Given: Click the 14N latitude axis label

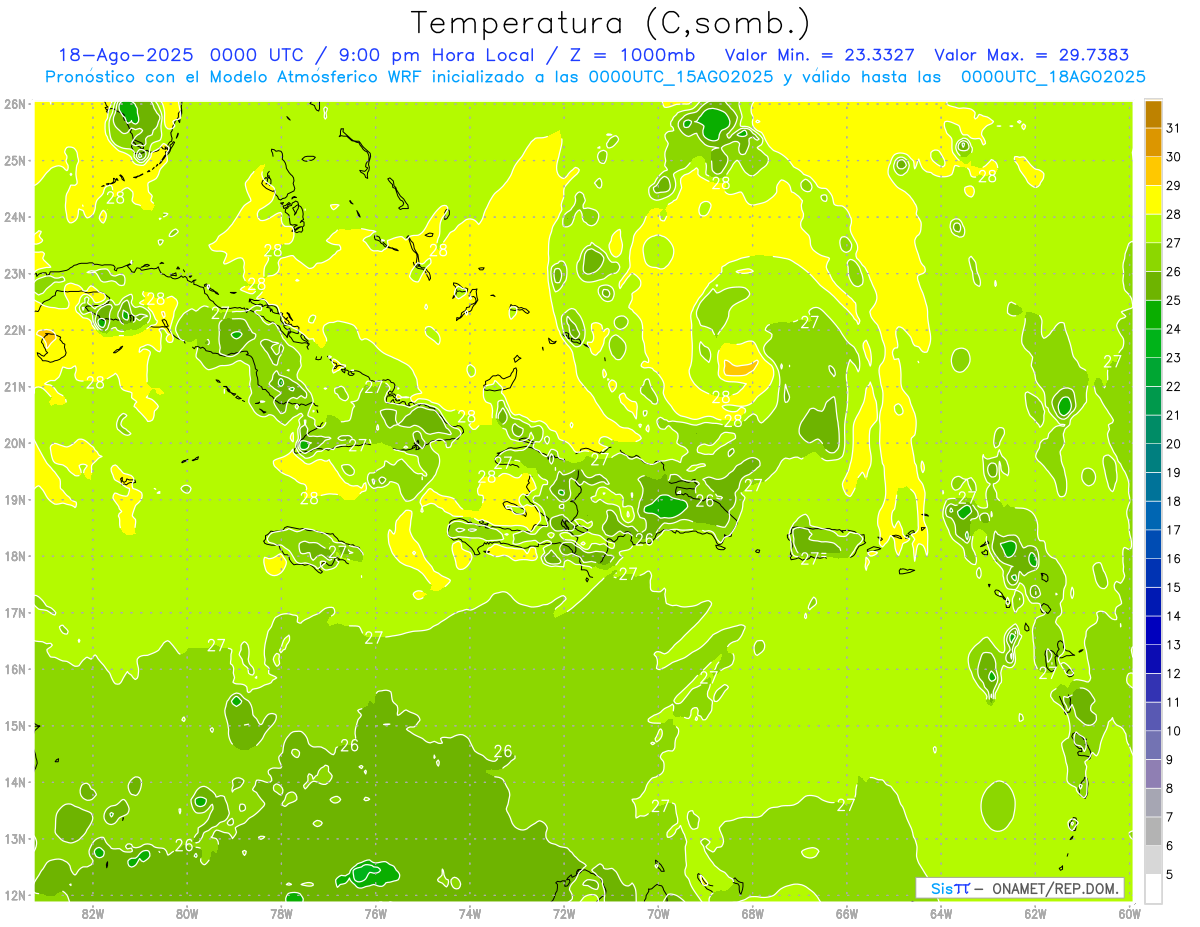Looking at the screenshot, I should [14, 782].
